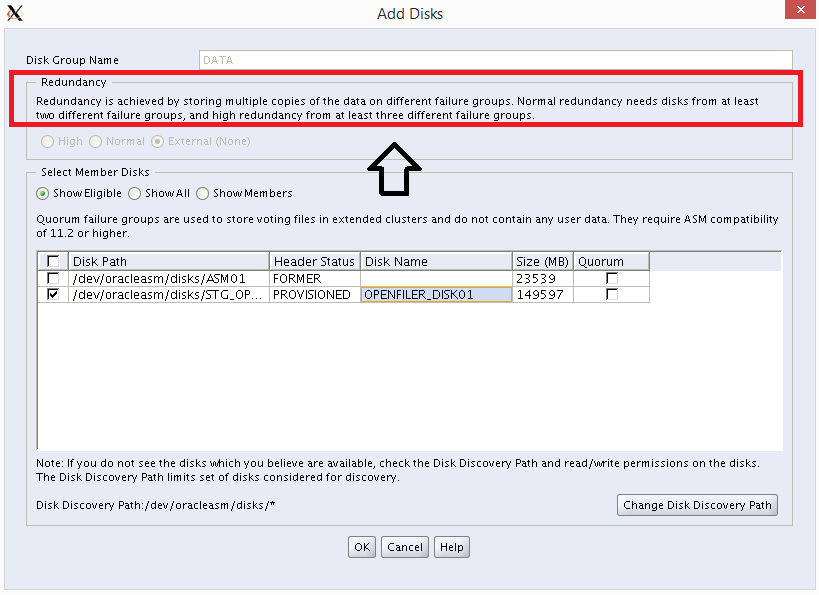The height and width of the screenshot is (595, 819).
Task: Check the ASM01 disk row checkbox
Action: click(x=53, y=278)
